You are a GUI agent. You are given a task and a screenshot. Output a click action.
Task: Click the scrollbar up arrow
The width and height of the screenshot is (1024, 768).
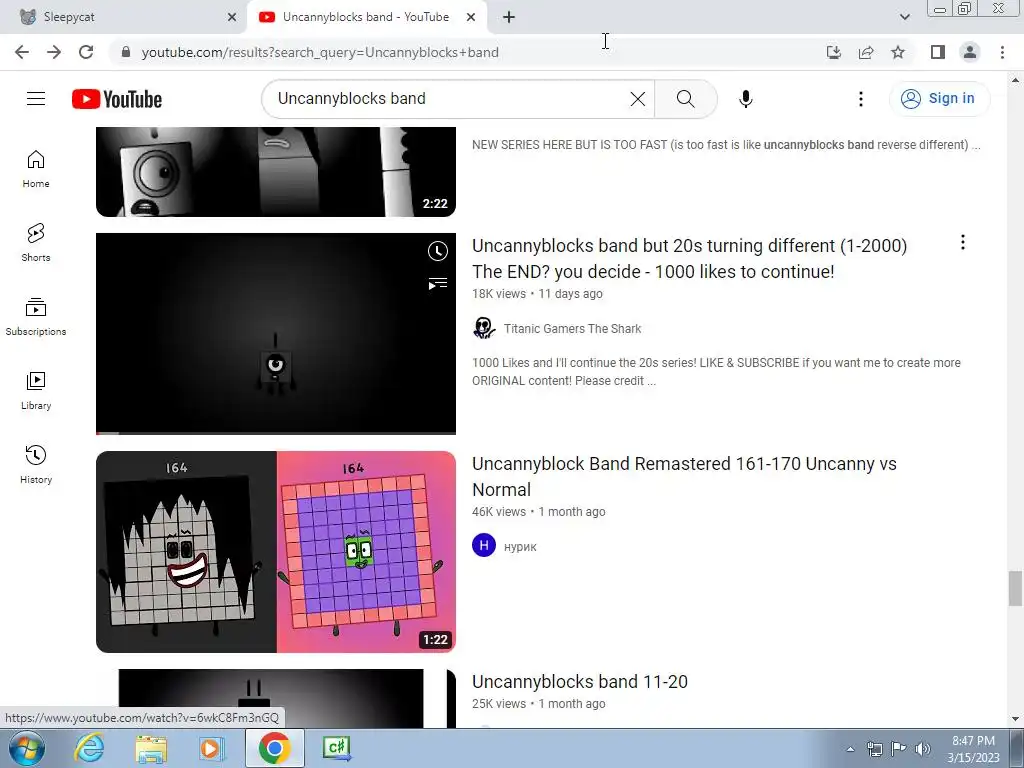click(1015, 80)
